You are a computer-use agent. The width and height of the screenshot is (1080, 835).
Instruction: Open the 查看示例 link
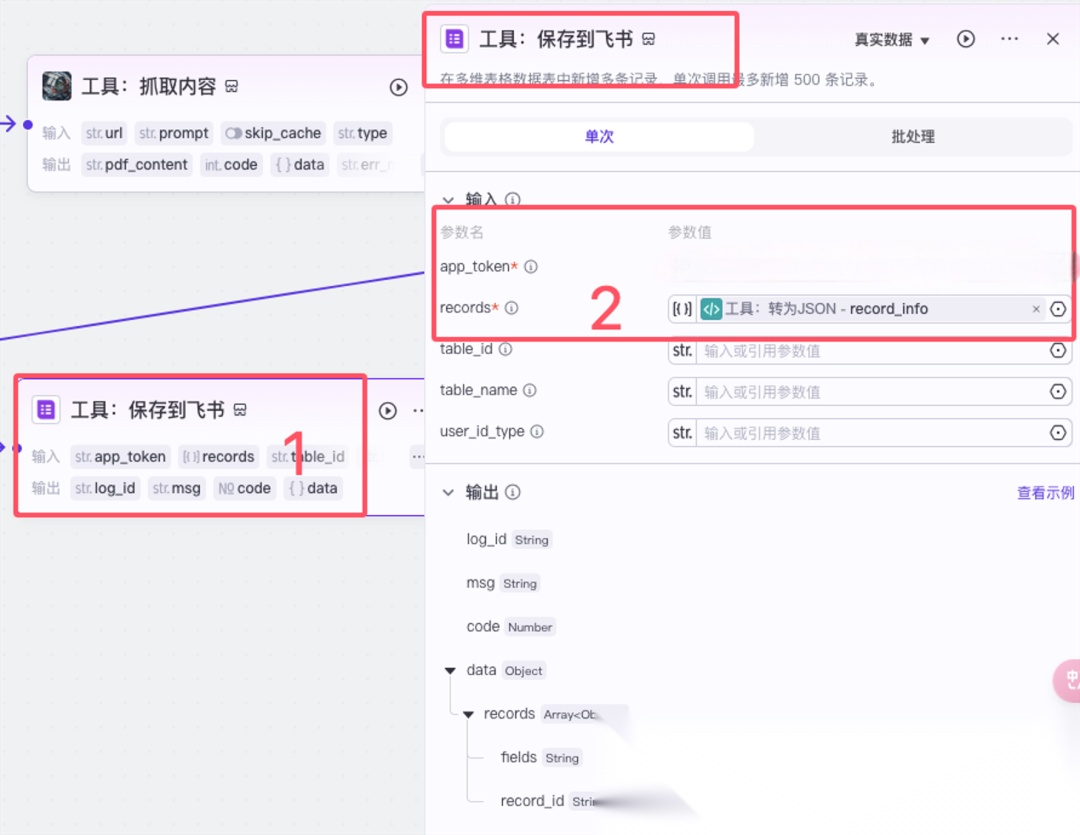point(1045,493)
